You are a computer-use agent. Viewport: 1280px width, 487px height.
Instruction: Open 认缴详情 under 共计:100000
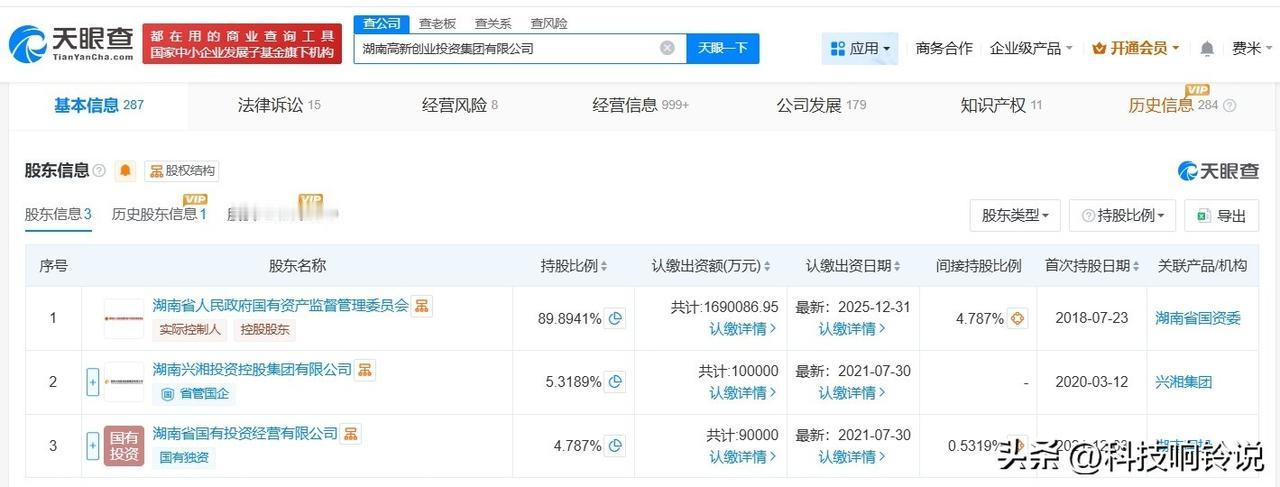743,393
